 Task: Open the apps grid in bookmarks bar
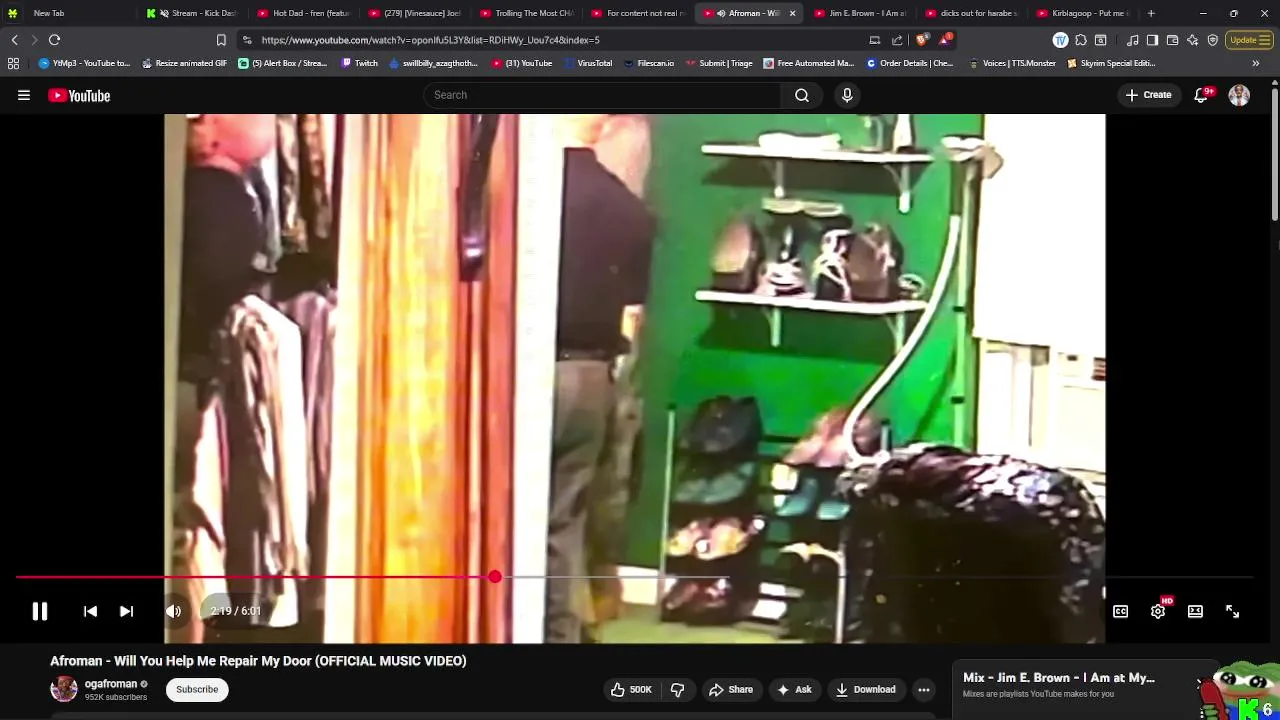point(13,63)
